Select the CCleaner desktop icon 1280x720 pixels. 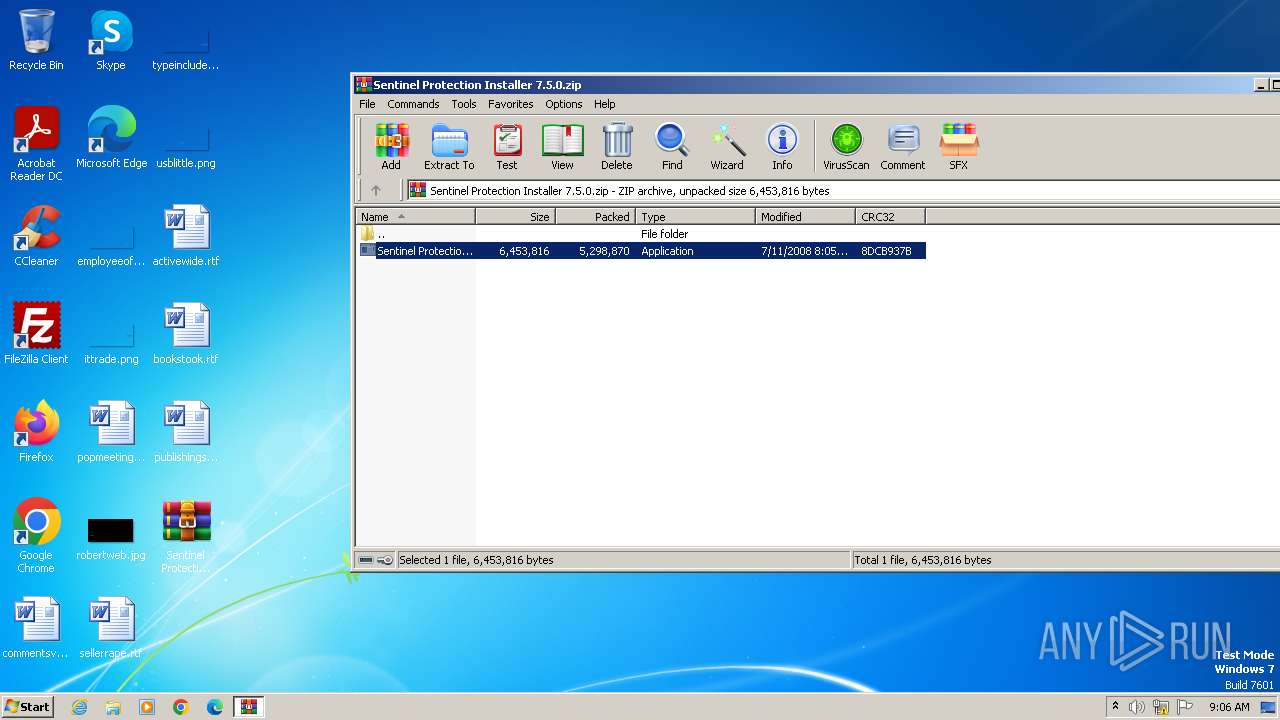36,236
